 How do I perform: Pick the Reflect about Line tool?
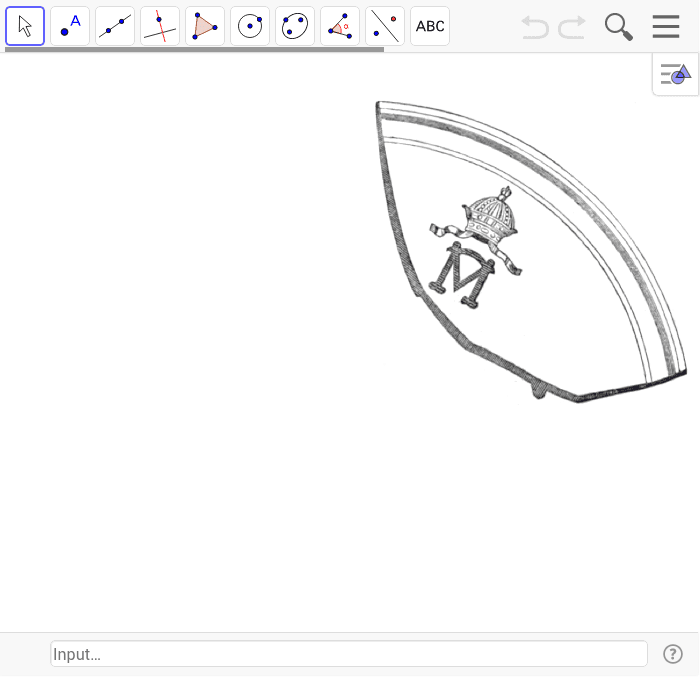(x=385, y=26)
